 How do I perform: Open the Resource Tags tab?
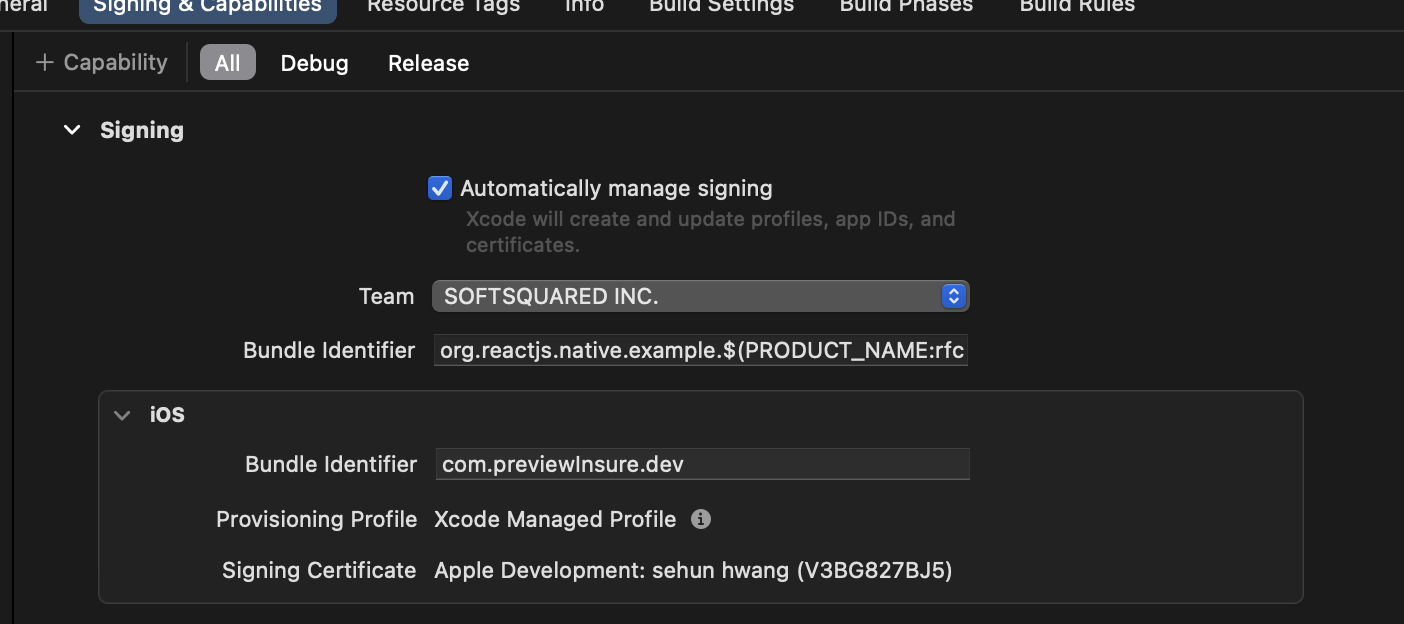pyautogui.click(x=442, y=7)
